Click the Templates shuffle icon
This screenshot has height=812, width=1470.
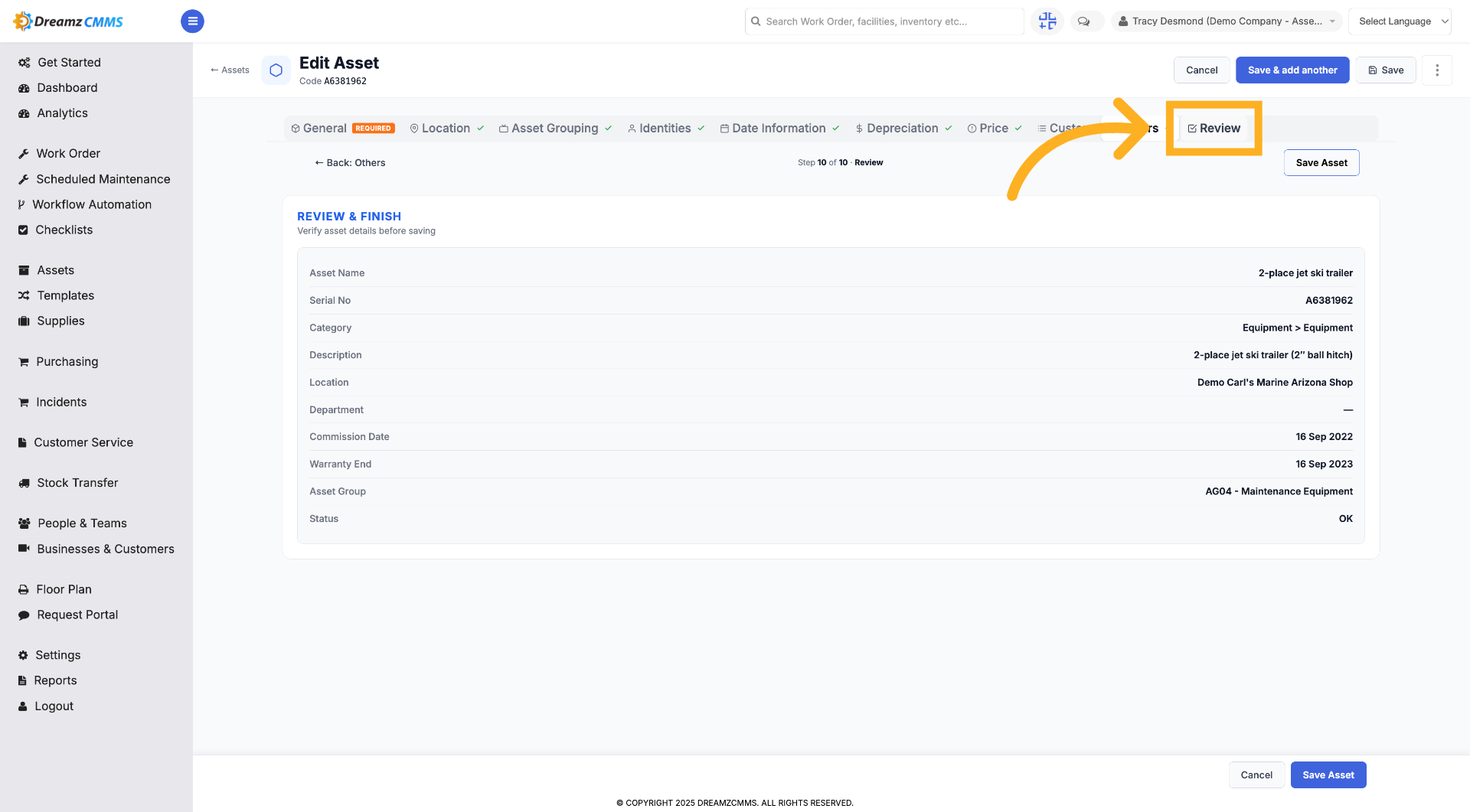point(24,295)
